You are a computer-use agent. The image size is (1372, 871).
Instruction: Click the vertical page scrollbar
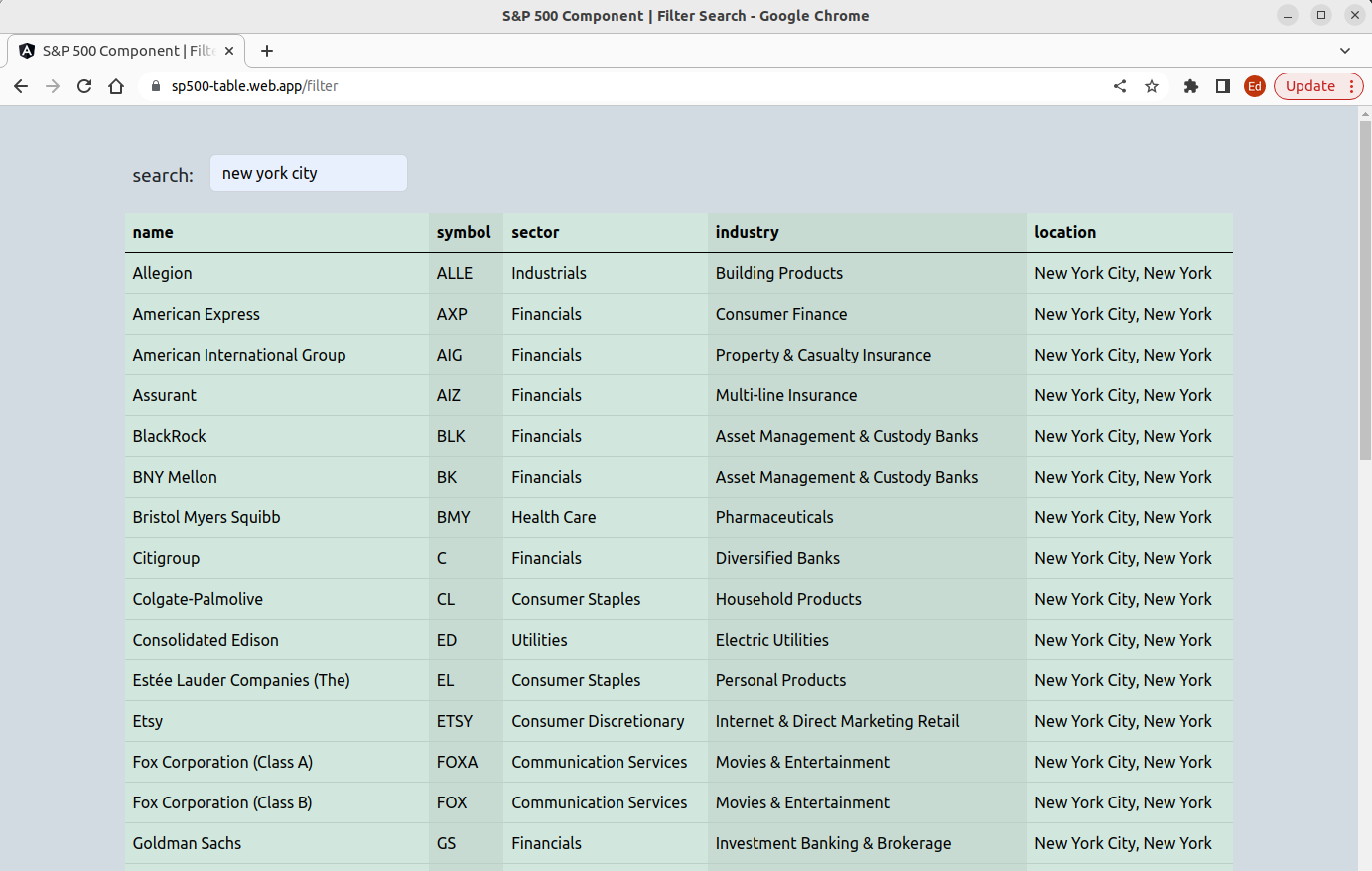1365,288
